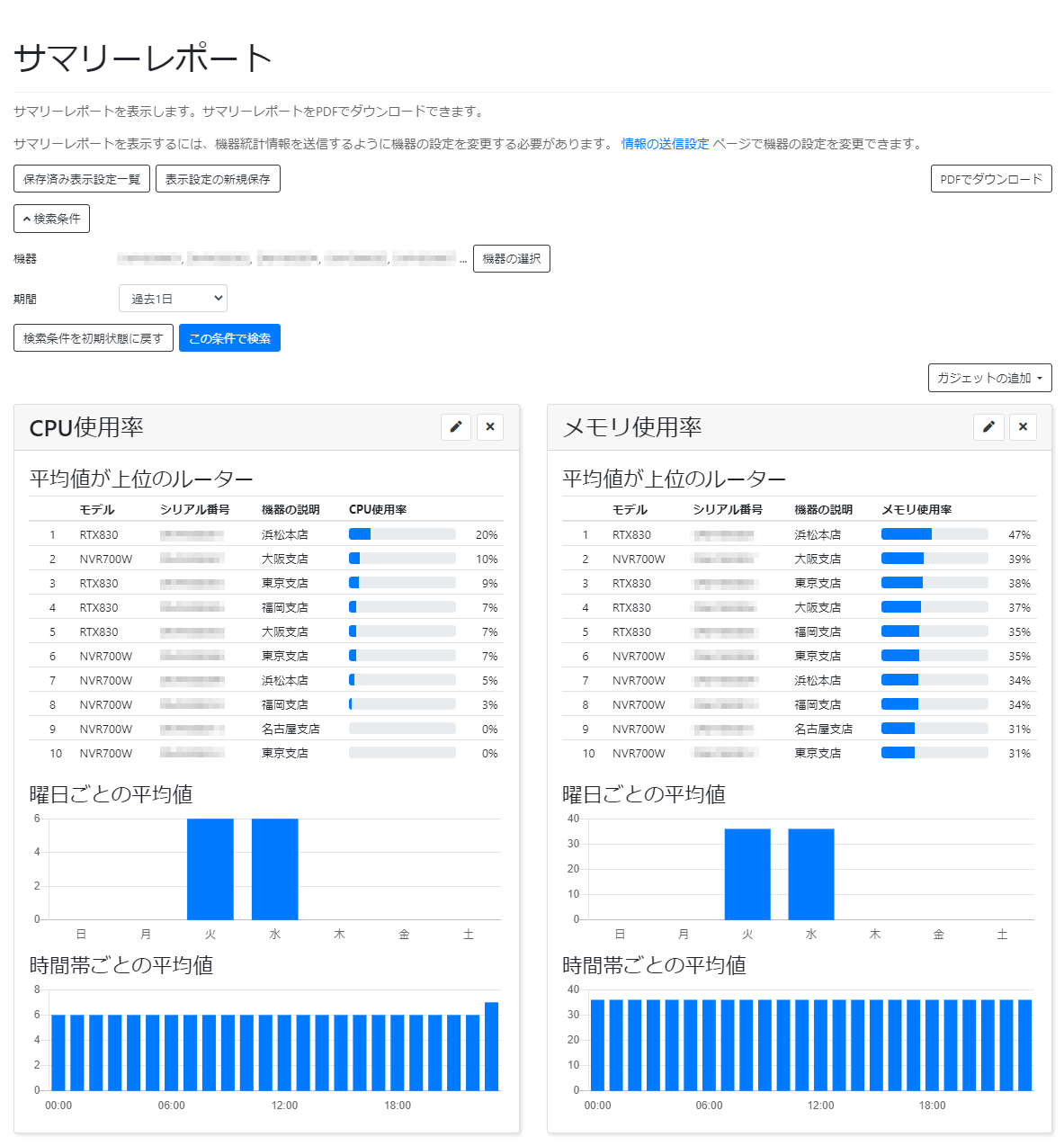The height and width of the screenshot is (1146, 1064).
Task: Open the ガジェットの追加 dropdown menu
Action: (x=989, y=378)
